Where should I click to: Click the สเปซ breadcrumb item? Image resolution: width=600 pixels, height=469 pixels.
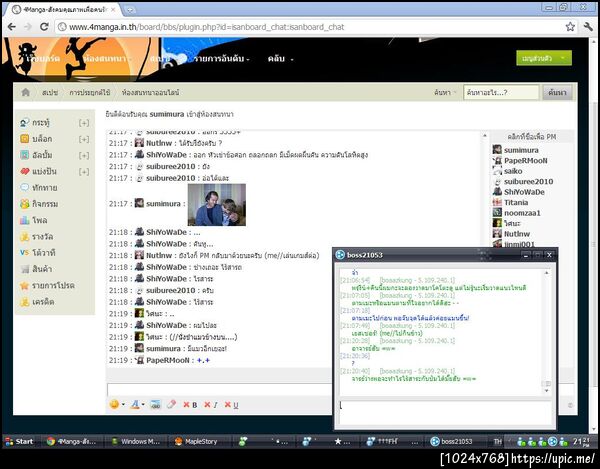[50, 92]
